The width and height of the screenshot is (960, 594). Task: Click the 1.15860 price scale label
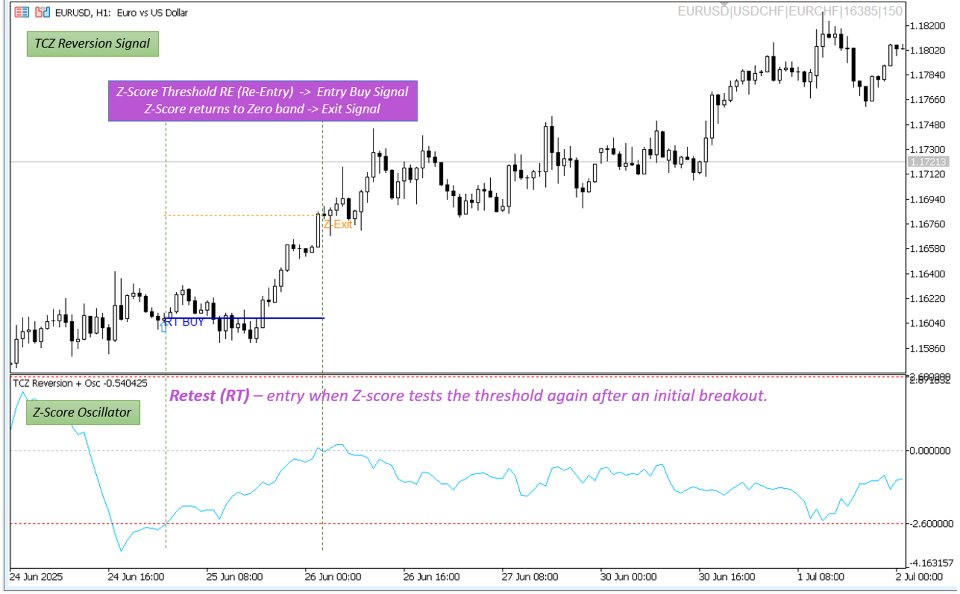928,348
